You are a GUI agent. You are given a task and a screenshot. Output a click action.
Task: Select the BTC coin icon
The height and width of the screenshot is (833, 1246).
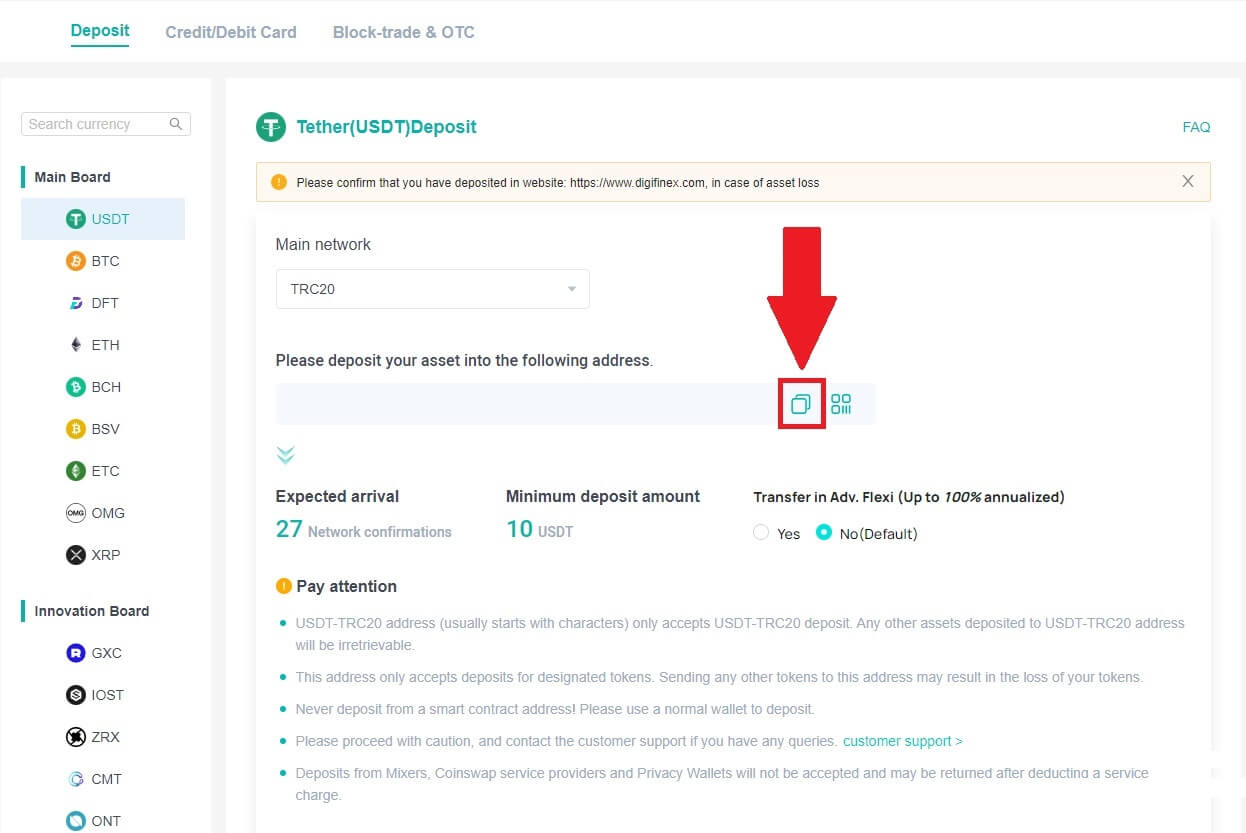click(76, 261)
